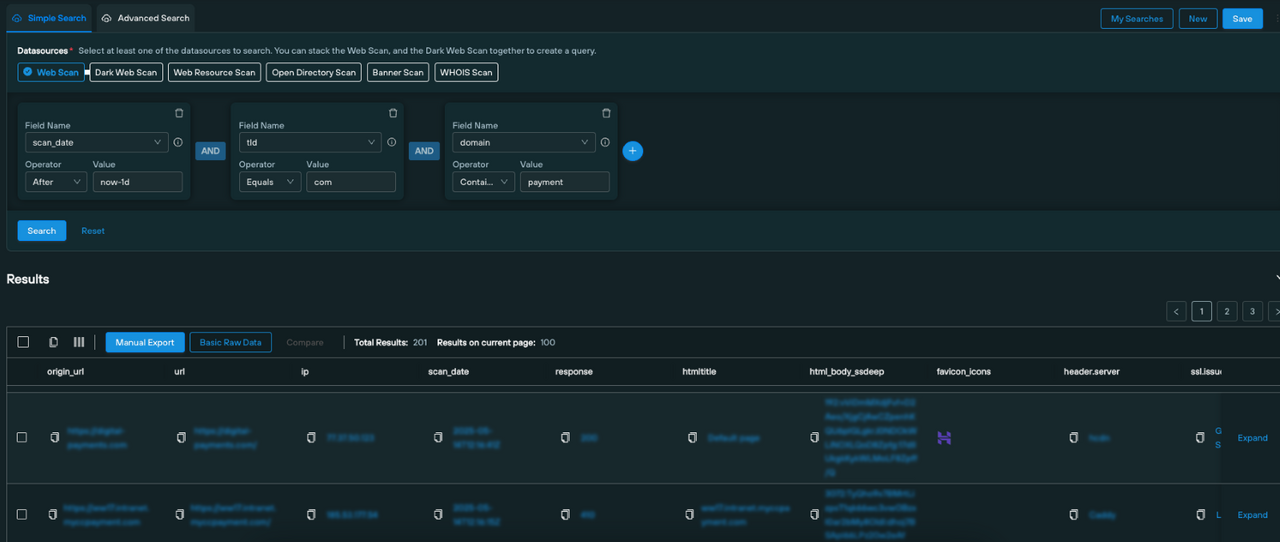Enable the Dark Web Scan datasource
The height and width of the screenshot is (542, 1280).
[x=126, y=72]
